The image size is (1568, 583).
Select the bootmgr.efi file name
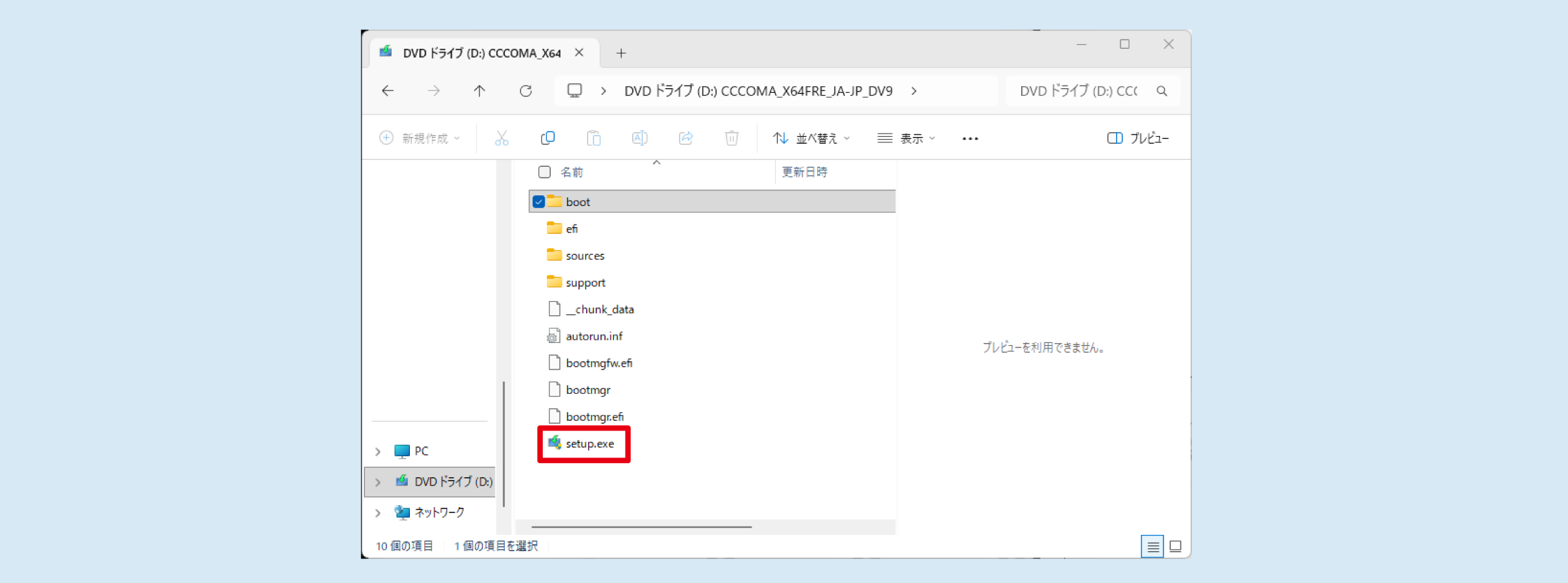tap(595, 417)
